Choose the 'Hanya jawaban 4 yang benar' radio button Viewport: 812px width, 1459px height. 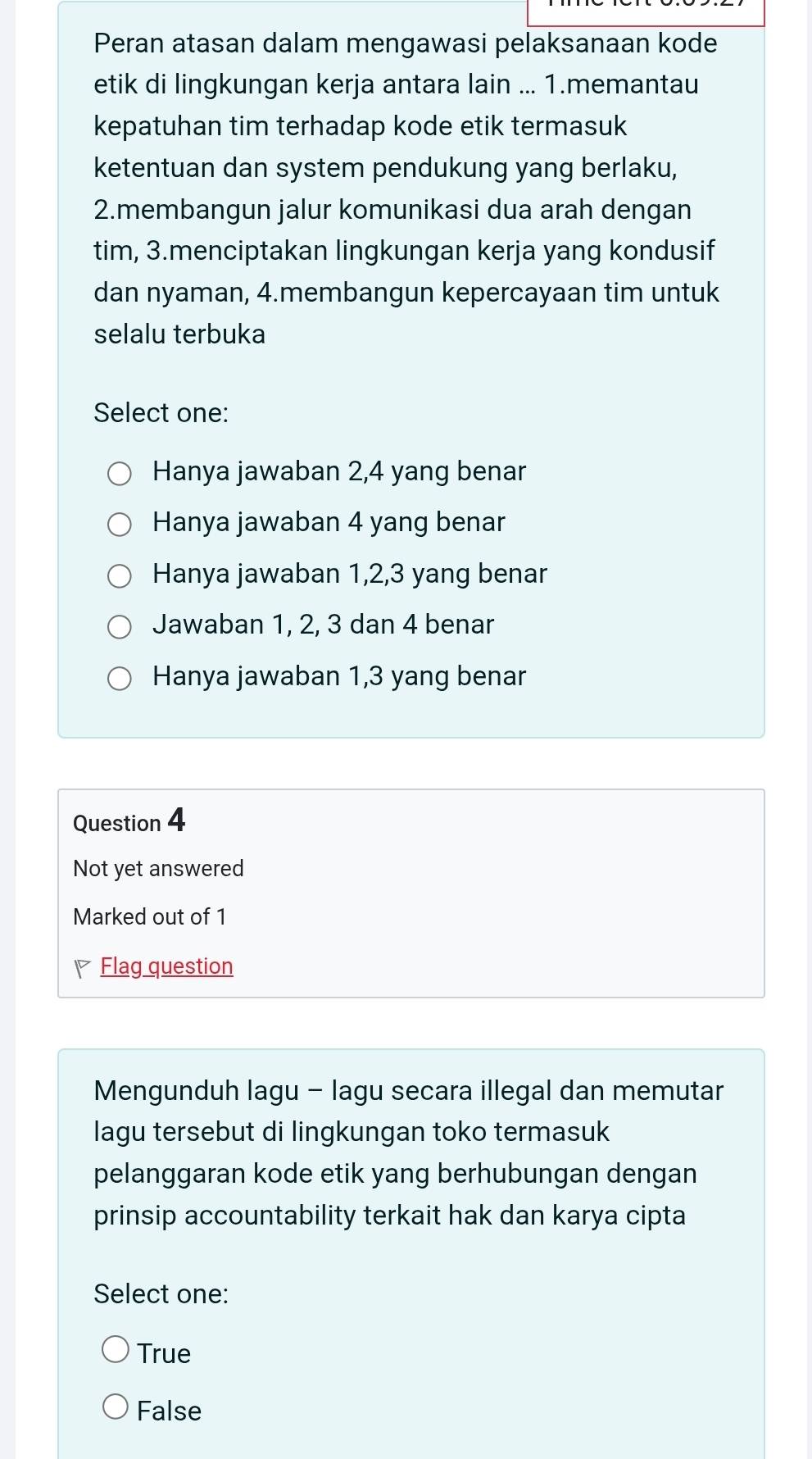pos(120,524)
